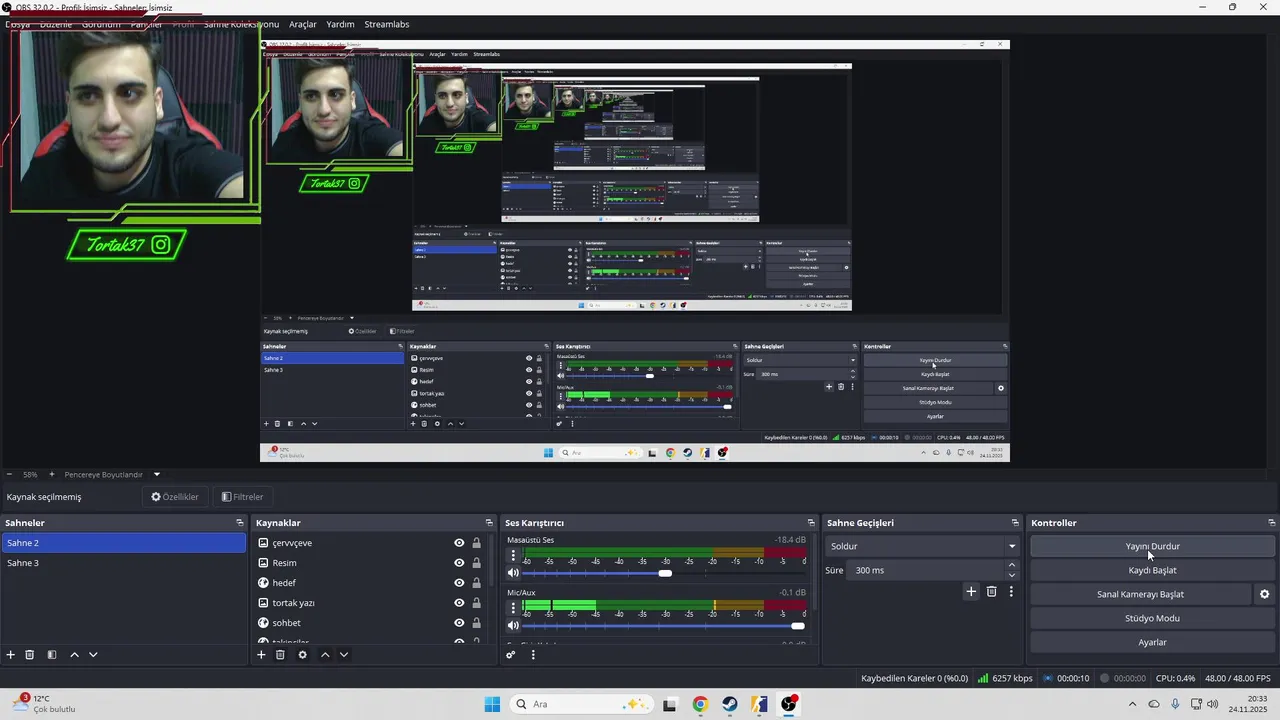Toggle visibility of hedef source
1280x720 pixels.
(459, 583)
